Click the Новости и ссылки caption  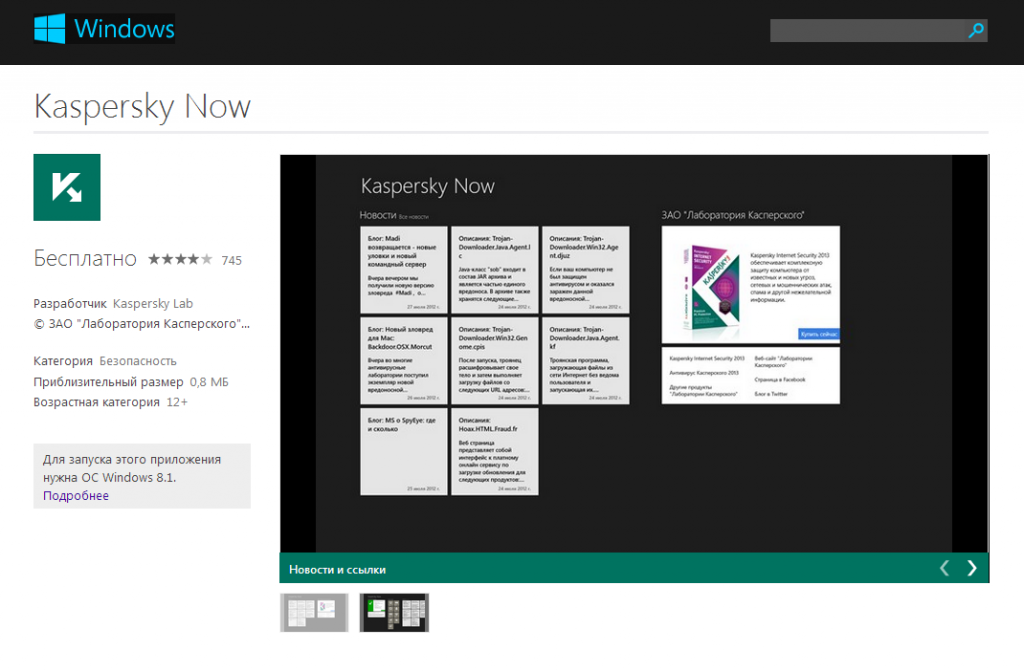(x=337, y=569)
